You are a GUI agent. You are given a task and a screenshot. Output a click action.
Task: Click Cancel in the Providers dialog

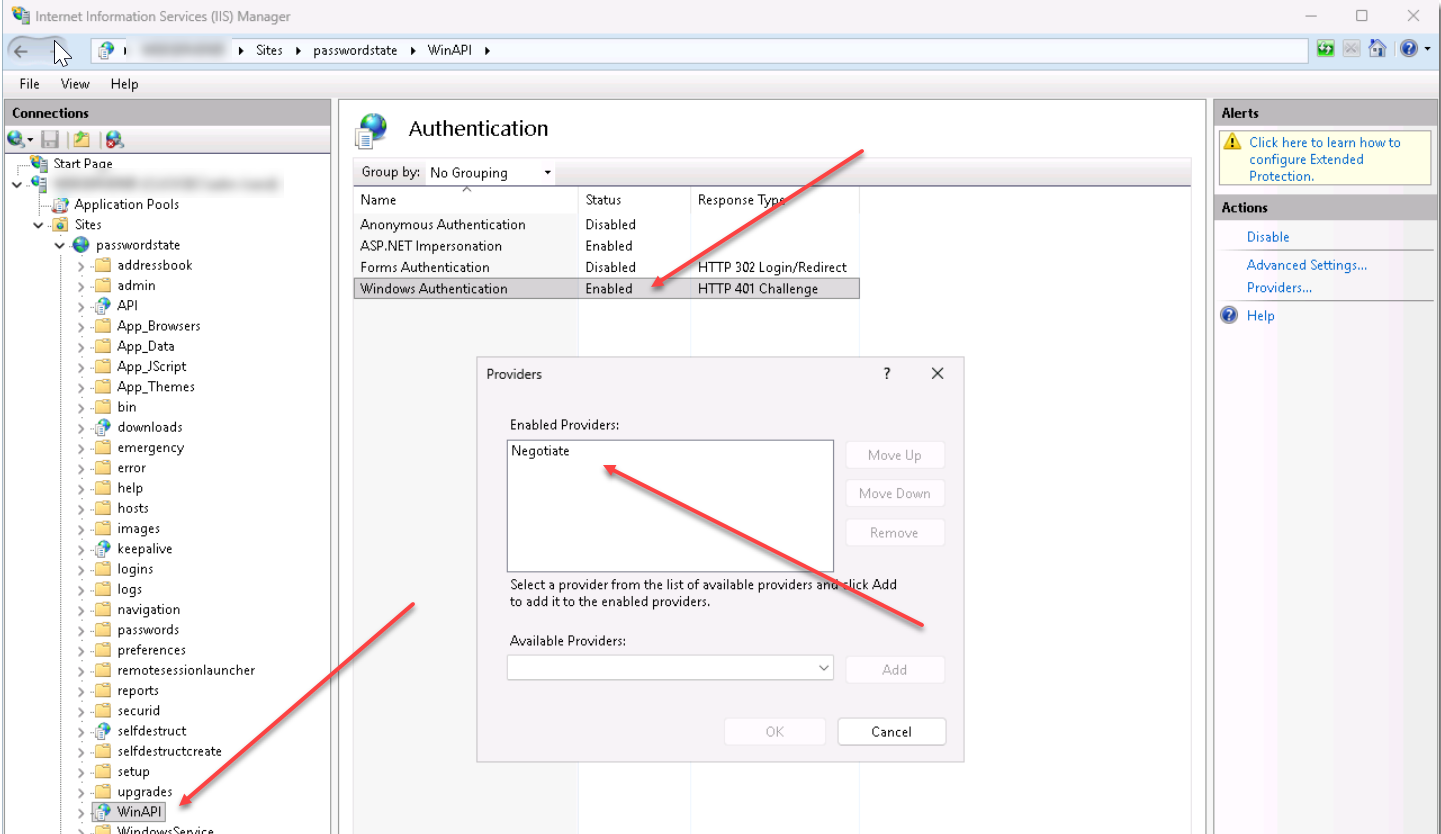[891, 732]
